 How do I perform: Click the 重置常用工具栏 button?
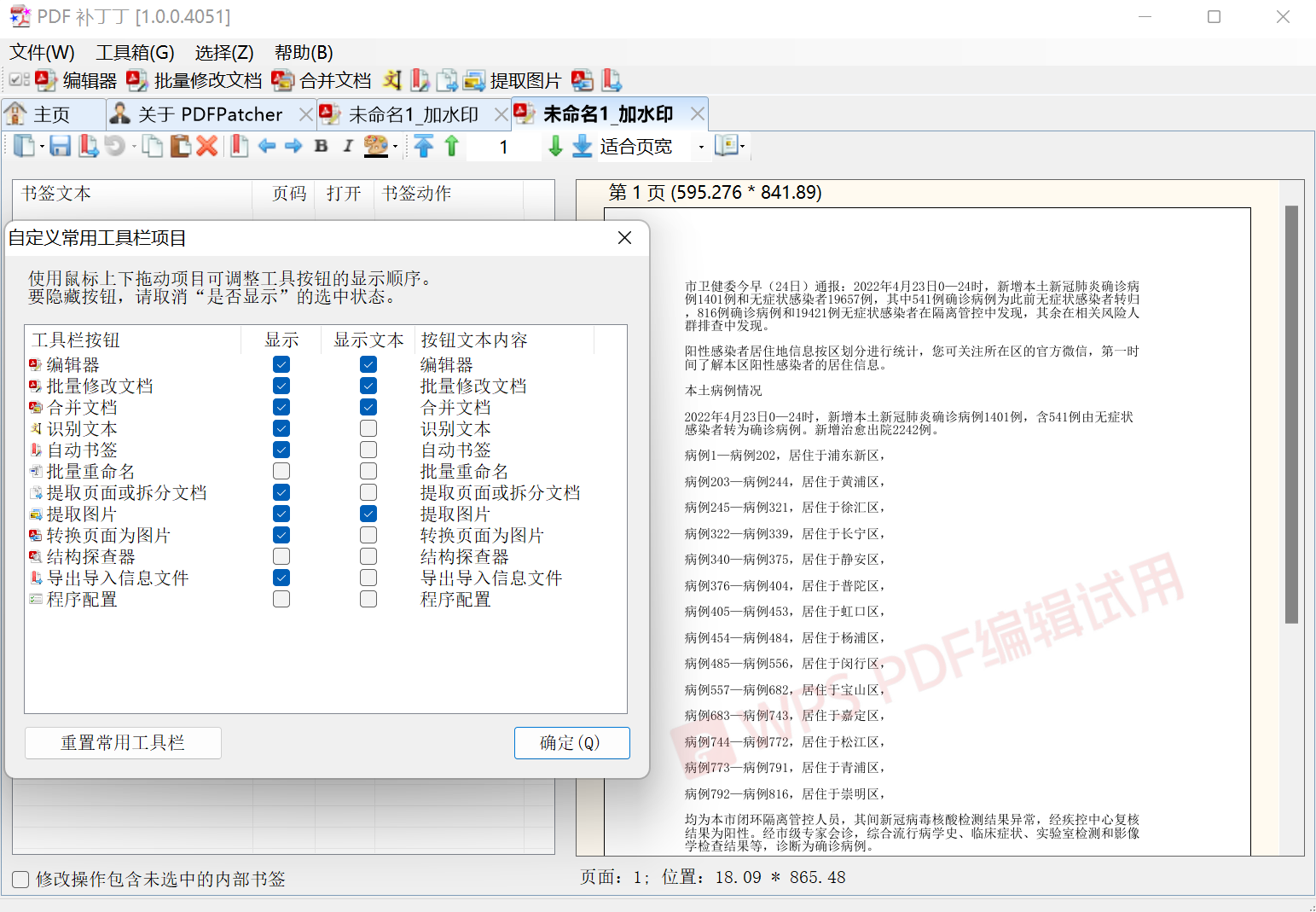pos(123,743)
